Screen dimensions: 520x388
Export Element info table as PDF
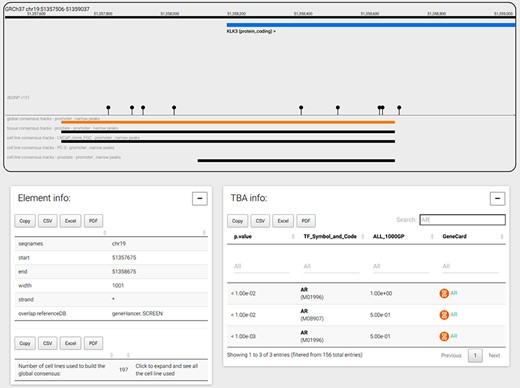93,221
